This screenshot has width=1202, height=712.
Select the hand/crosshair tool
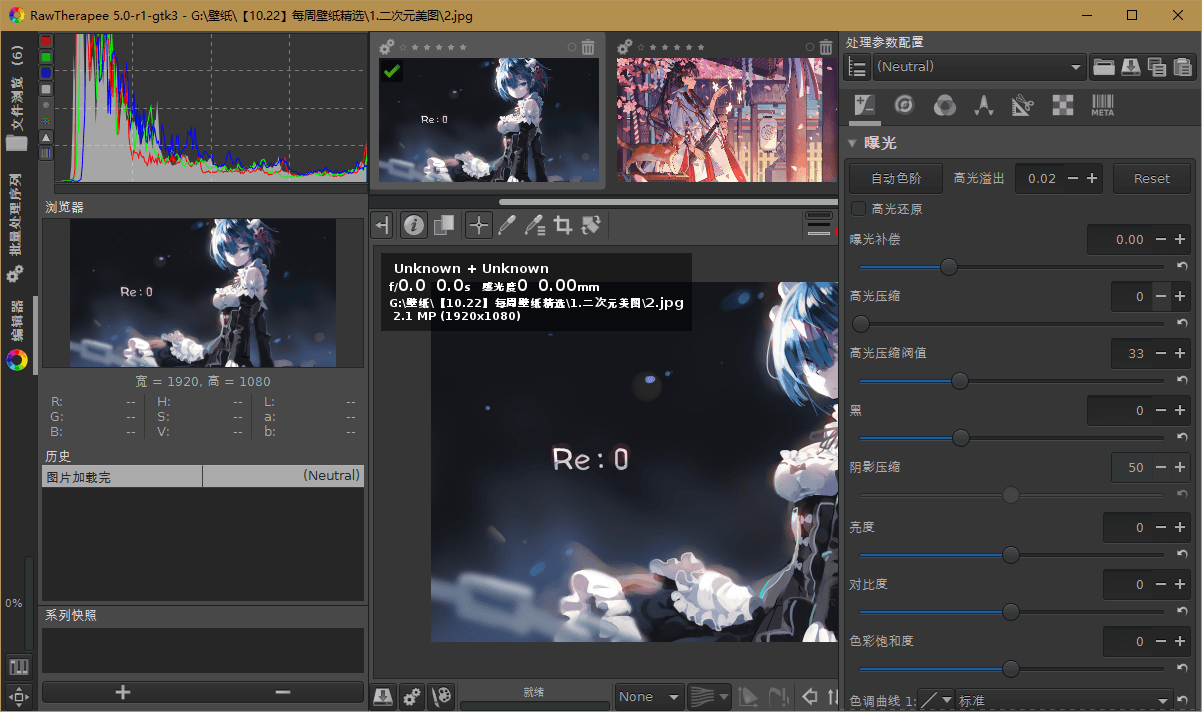pos(479,225)
